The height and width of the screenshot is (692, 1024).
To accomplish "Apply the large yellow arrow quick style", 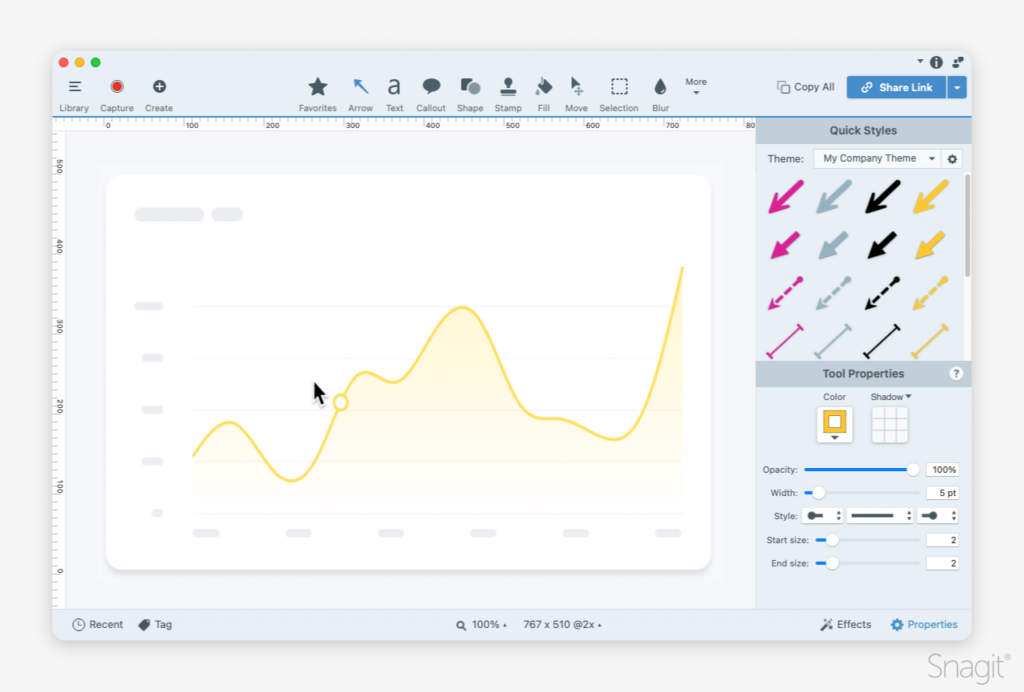I will [x=931, y=197].
